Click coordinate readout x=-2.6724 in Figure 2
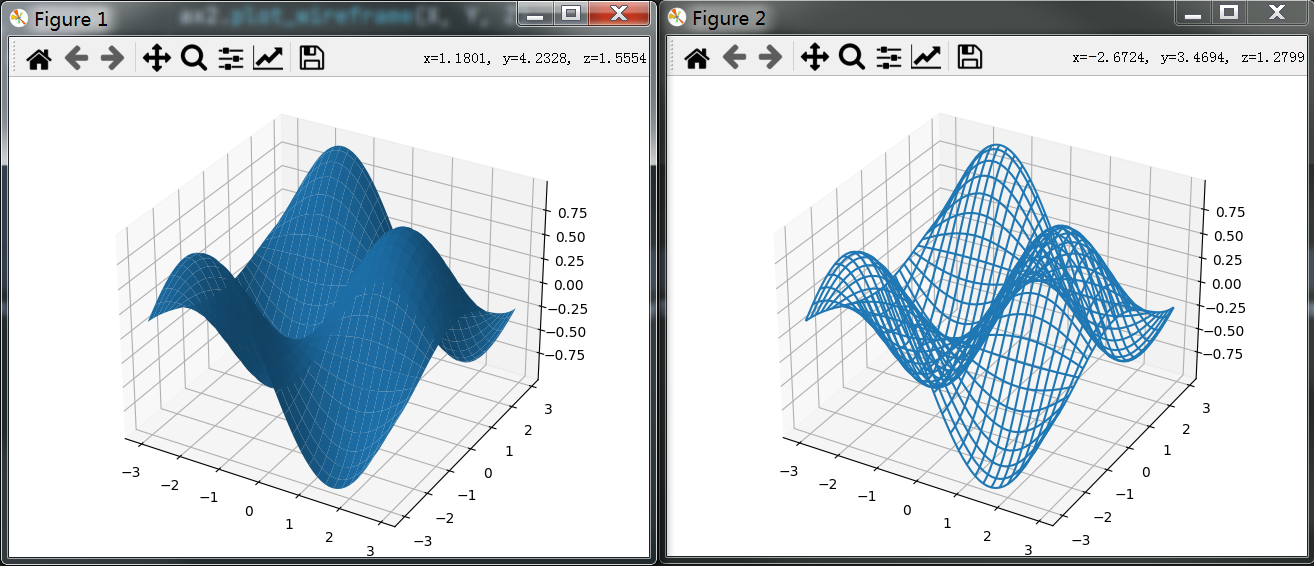 pos(1189,59)
